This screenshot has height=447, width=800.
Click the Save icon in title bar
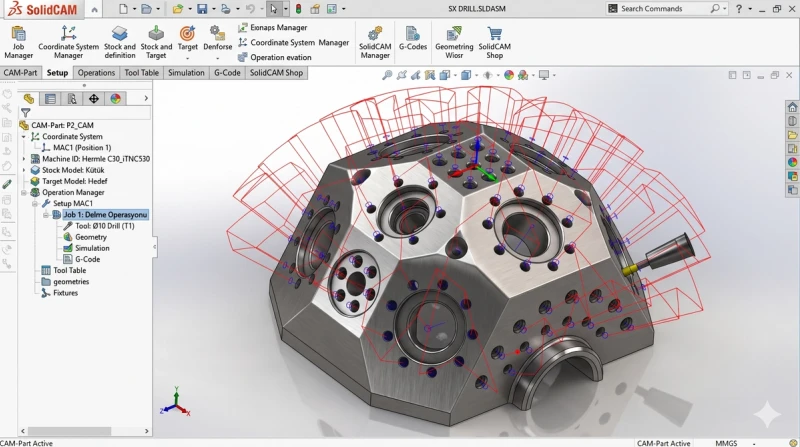pyautogui.click(x=203, y=9)
